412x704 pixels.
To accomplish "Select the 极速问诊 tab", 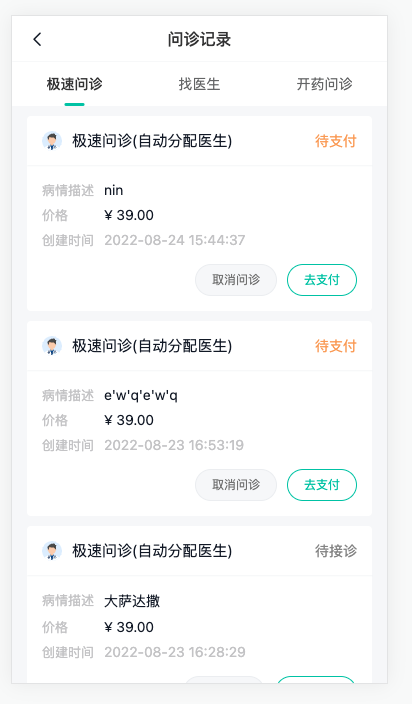I will click(75, 84).
